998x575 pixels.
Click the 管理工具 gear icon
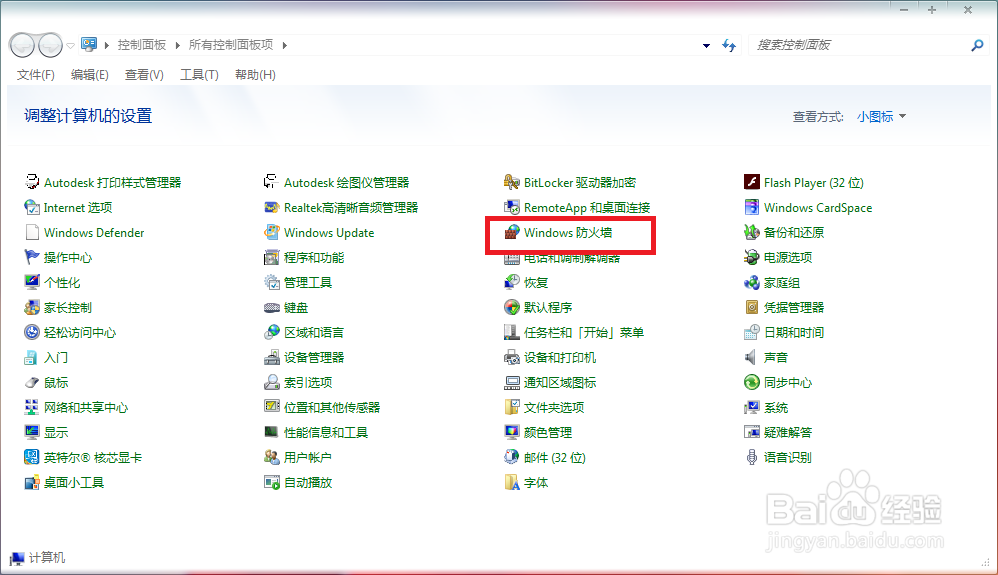272,282
